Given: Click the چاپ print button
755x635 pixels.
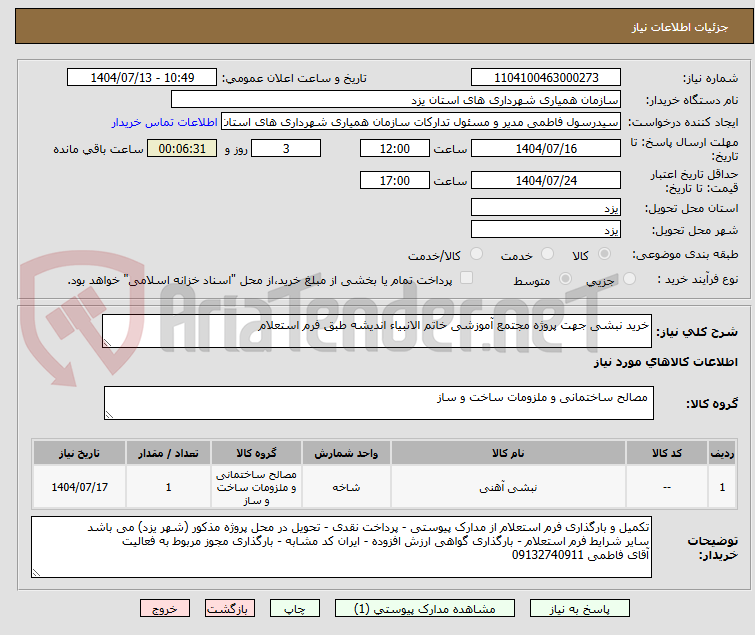Looking at the screenshot, I should point(294,609).
